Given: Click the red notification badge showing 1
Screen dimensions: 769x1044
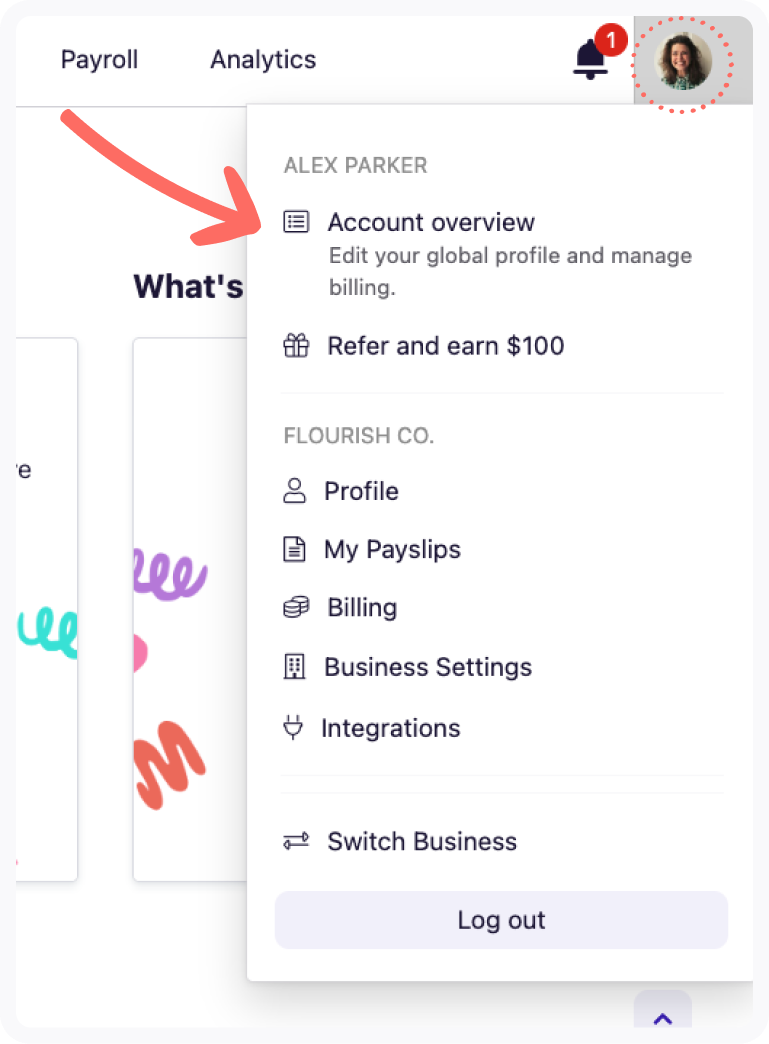Looking at the screenshot, I should coord(612,40).
